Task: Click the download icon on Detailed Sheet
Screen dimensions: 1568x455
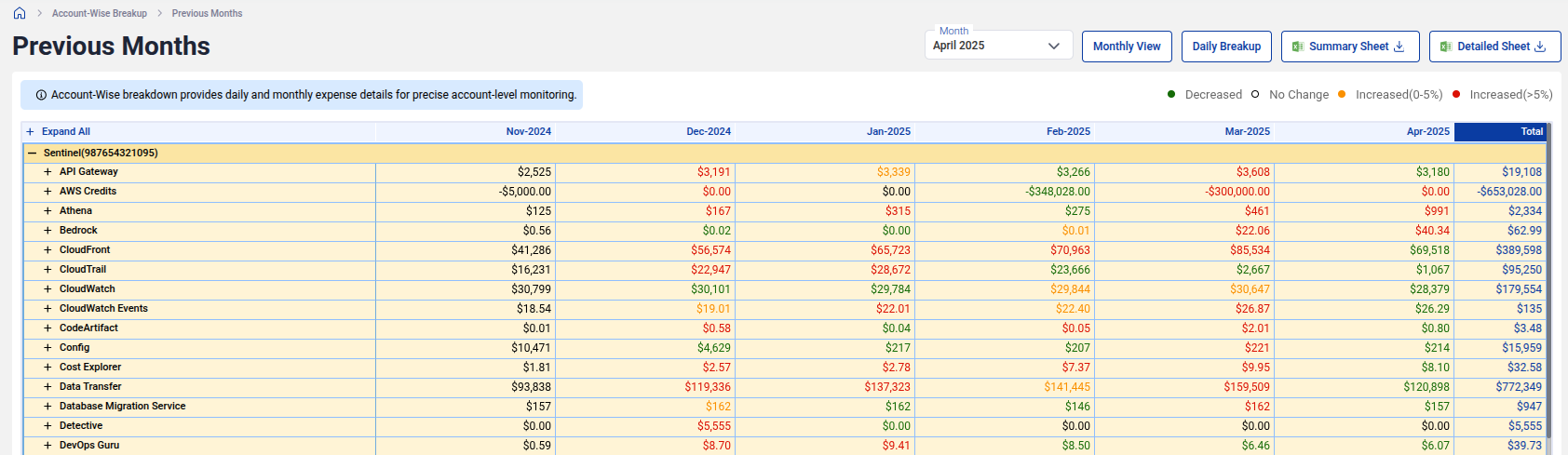Action: tap(1540, 47)
